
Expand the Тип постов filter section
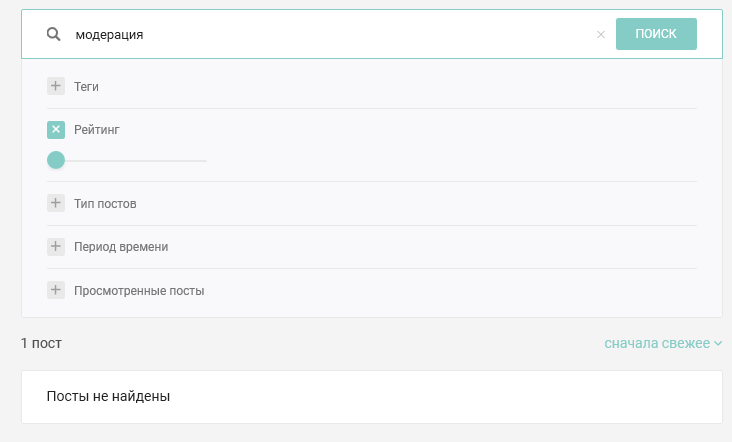pos(105,204)
